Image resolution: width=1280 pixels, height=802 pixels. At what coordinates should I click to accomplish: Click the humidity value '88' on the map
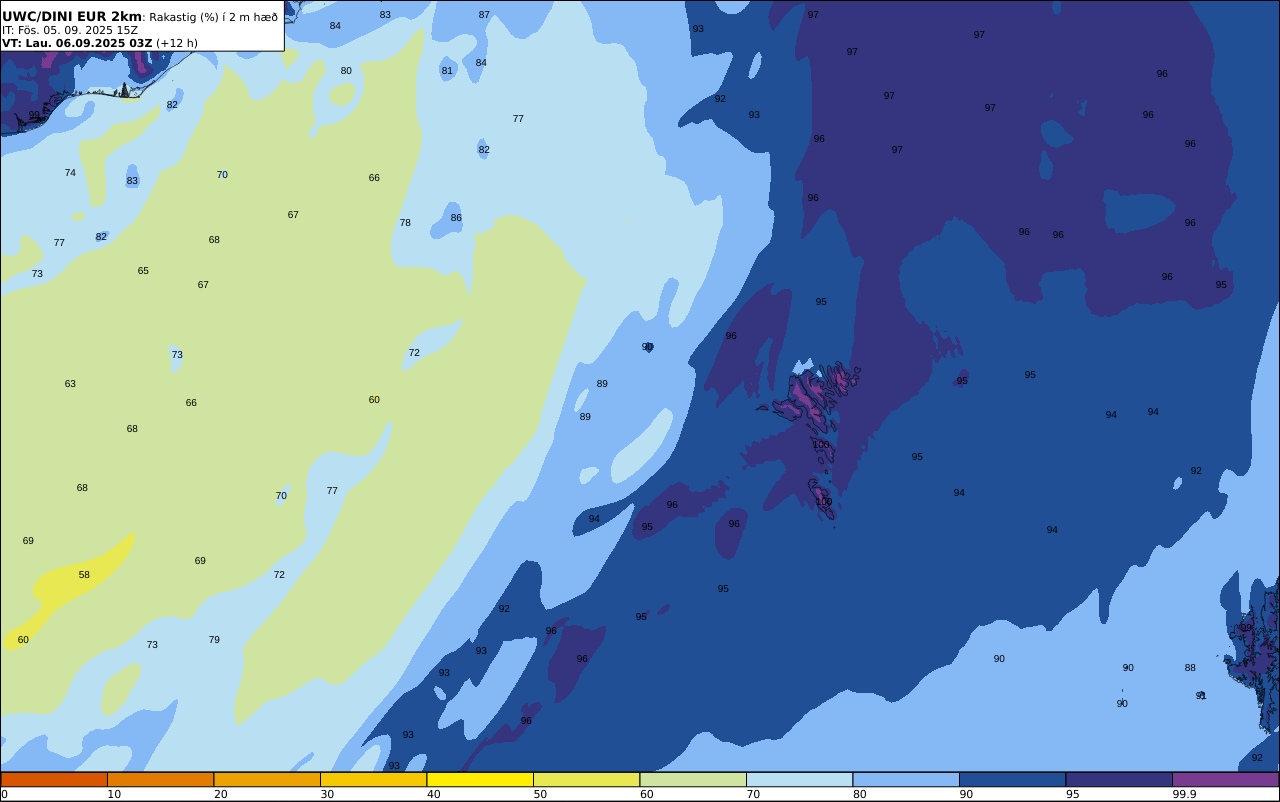(1190, 668)
